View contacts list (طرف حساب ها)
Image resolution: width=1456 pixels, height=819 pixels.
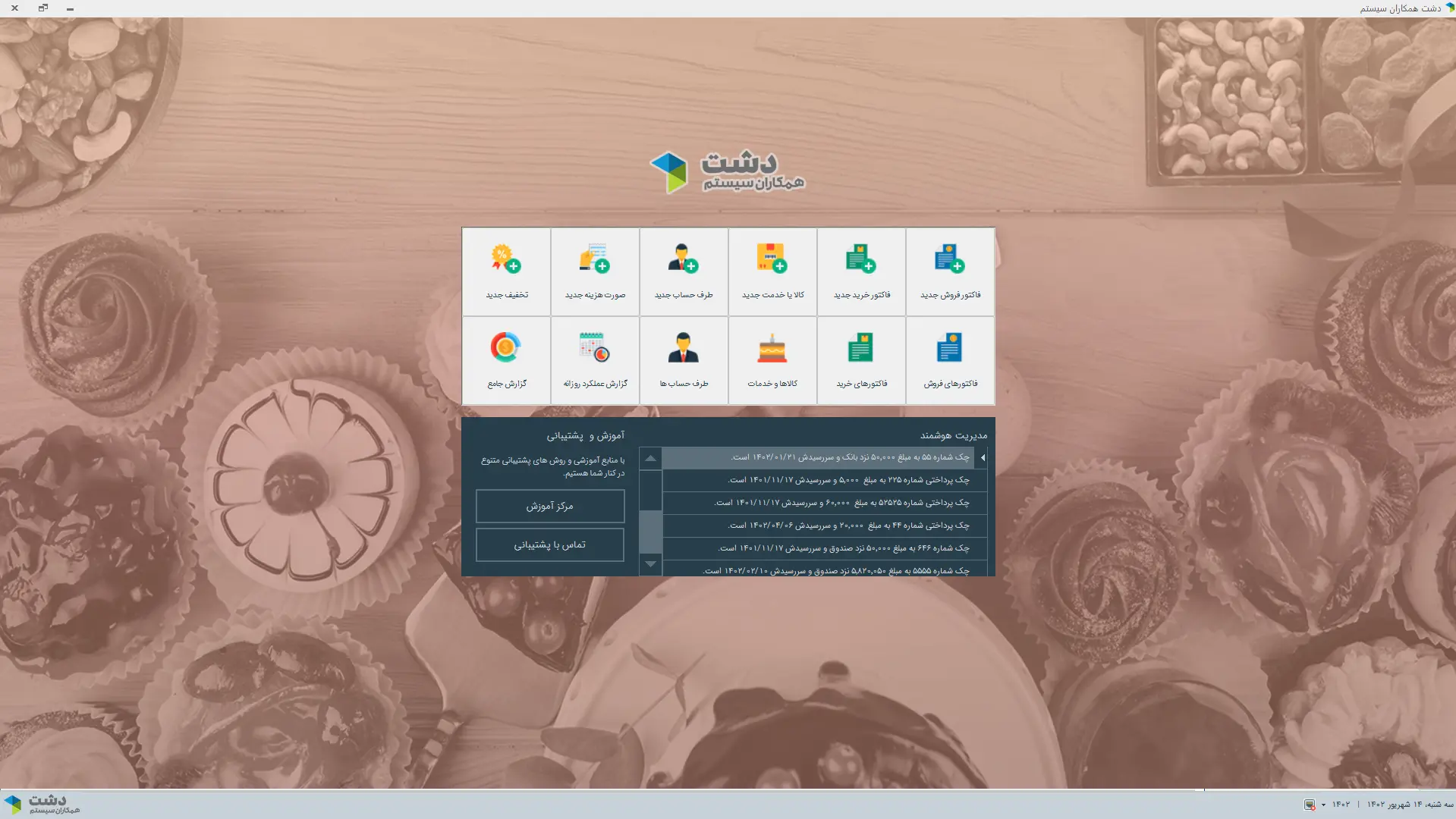tap(684, 360)
